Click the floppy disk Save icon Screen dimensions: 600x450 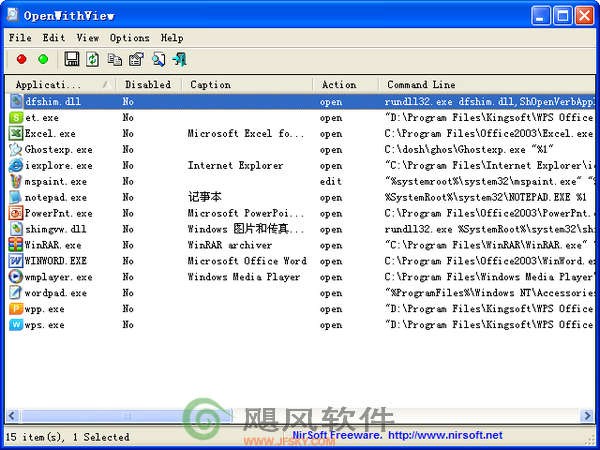point(72,59)
